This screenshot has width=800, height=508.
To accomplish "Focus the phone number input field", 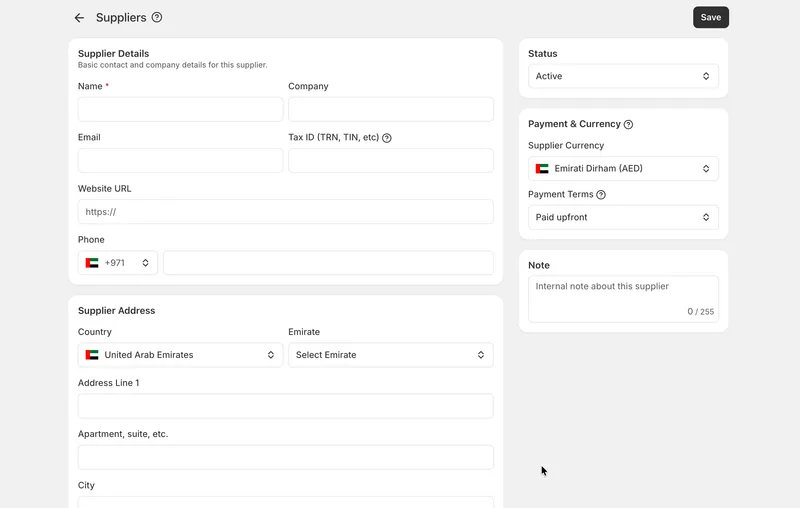I will point(328,263).
